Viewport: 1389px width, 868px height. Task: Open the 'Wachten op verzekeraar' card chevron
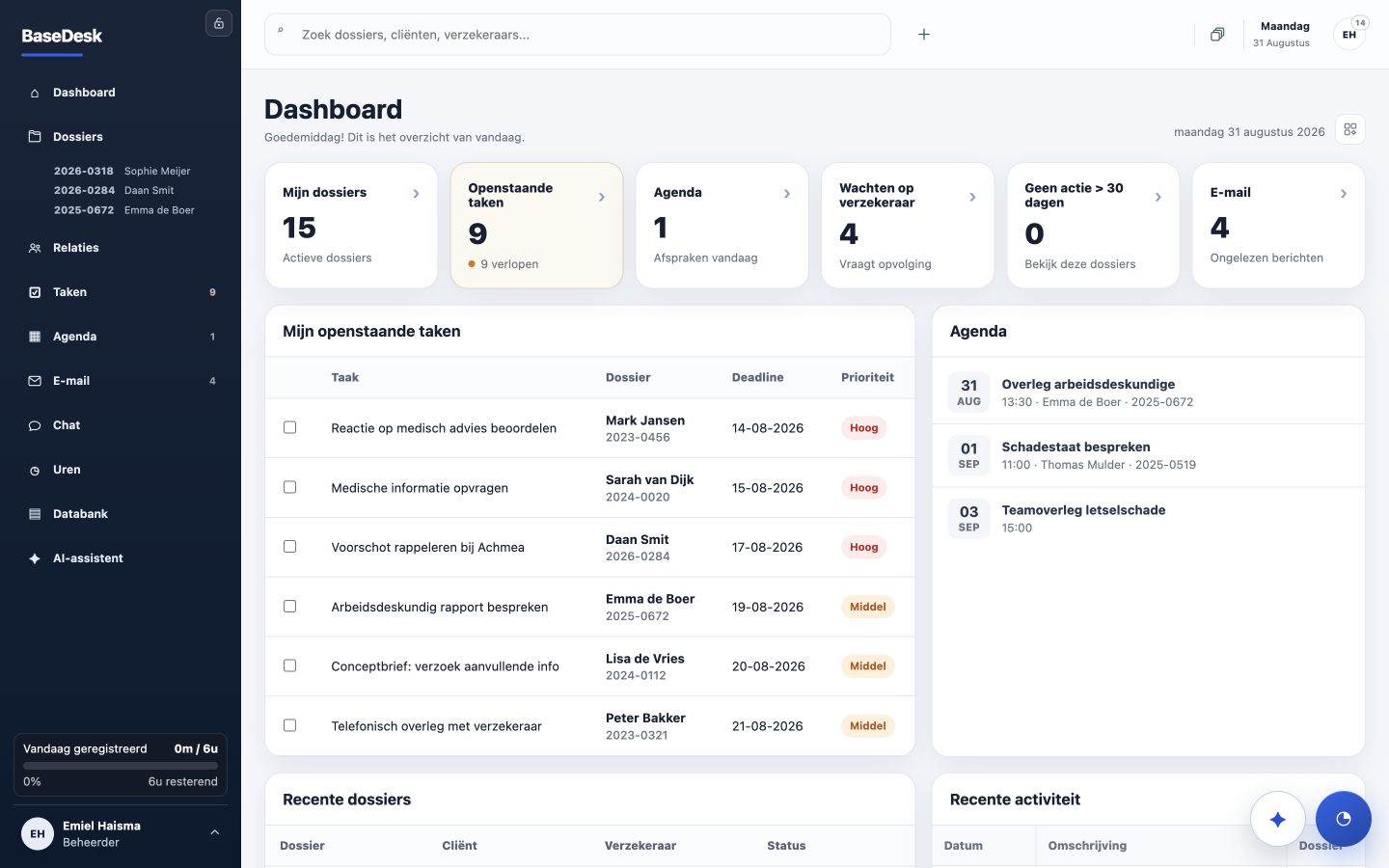click(x=972, y=197)
